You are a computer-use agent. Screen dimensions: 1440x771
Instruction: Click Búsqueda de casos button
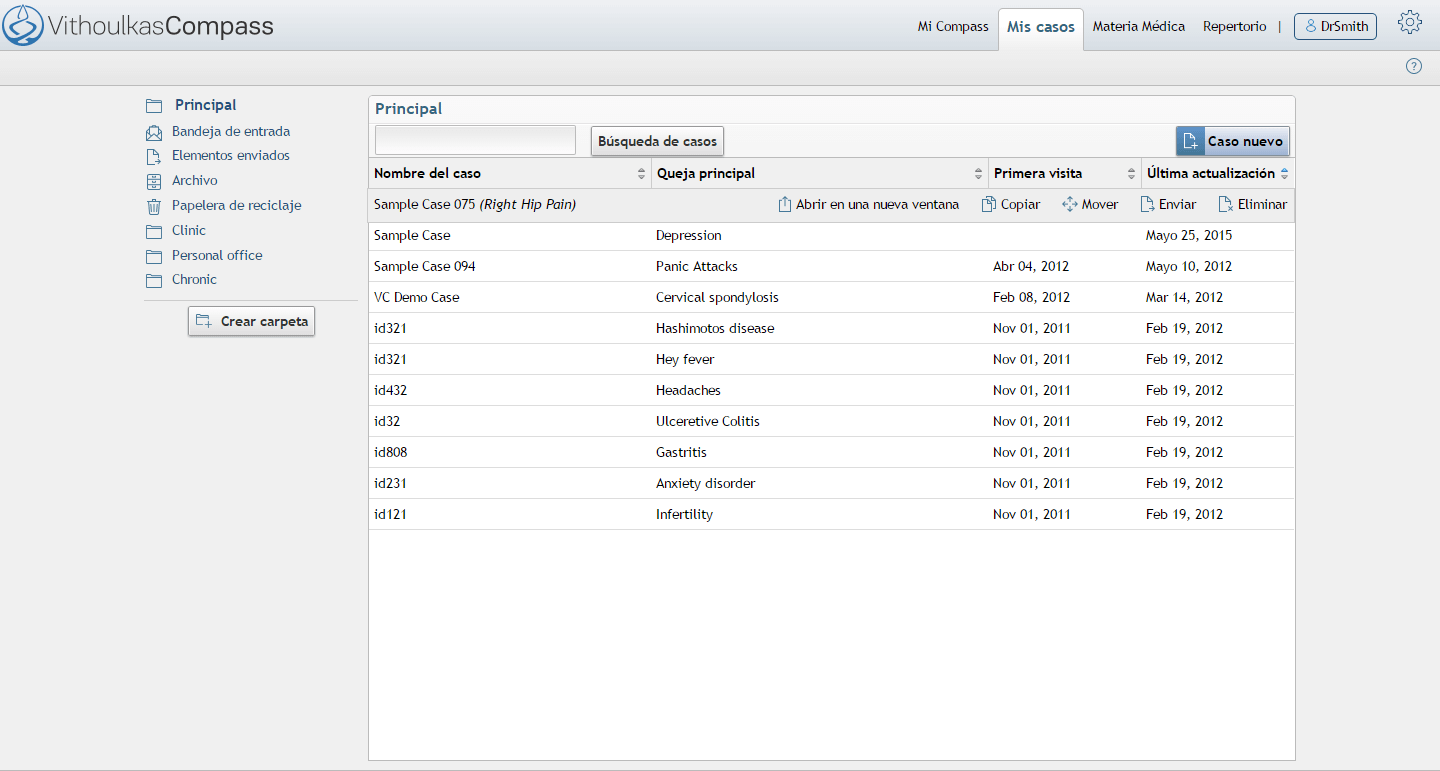[657, 141]
